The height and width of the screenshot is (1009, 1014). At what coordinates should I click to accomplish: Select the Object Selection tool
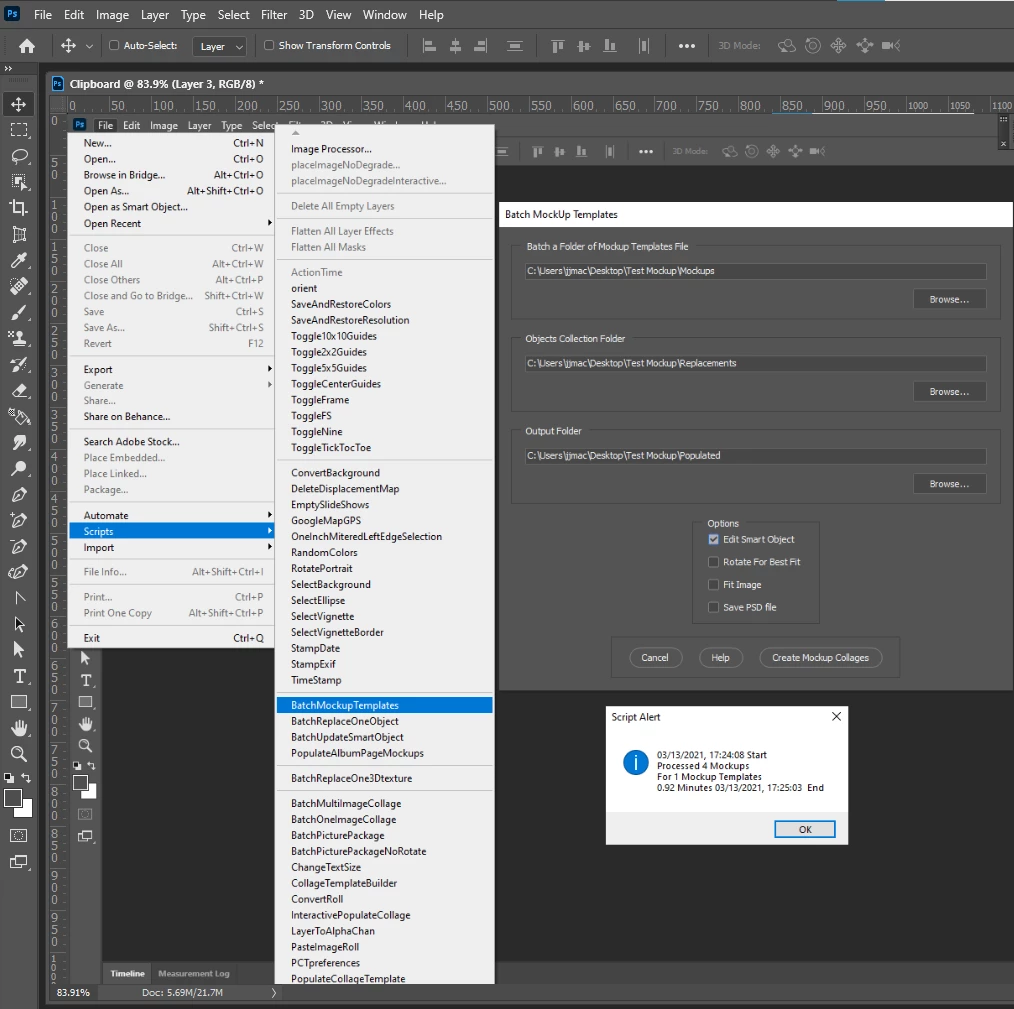pyautogui.click(x=19, y=182)
